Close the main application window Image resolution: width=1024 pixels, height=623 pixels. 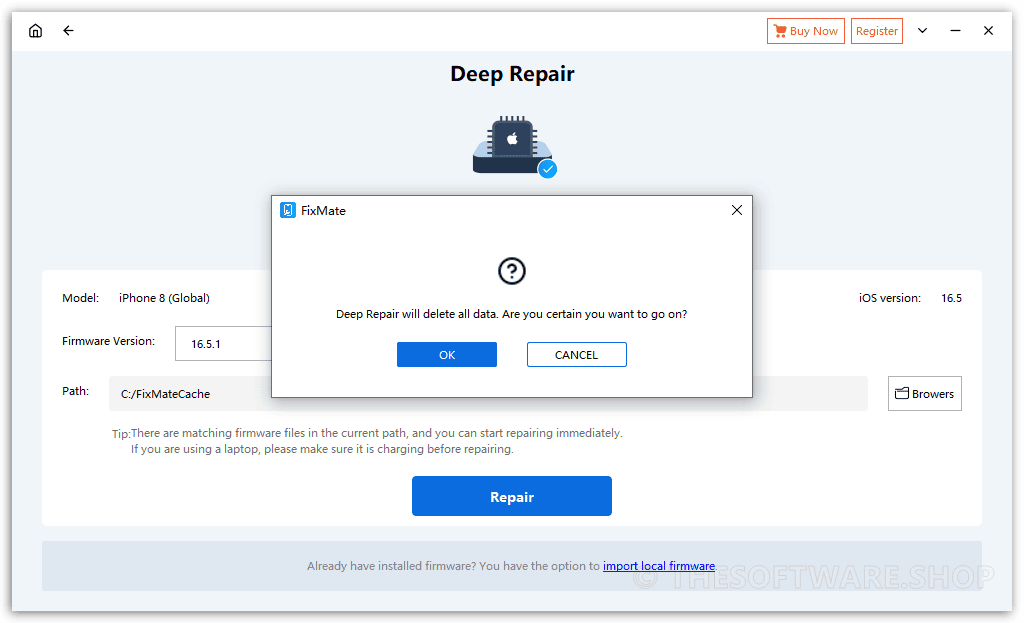[988, 31]
